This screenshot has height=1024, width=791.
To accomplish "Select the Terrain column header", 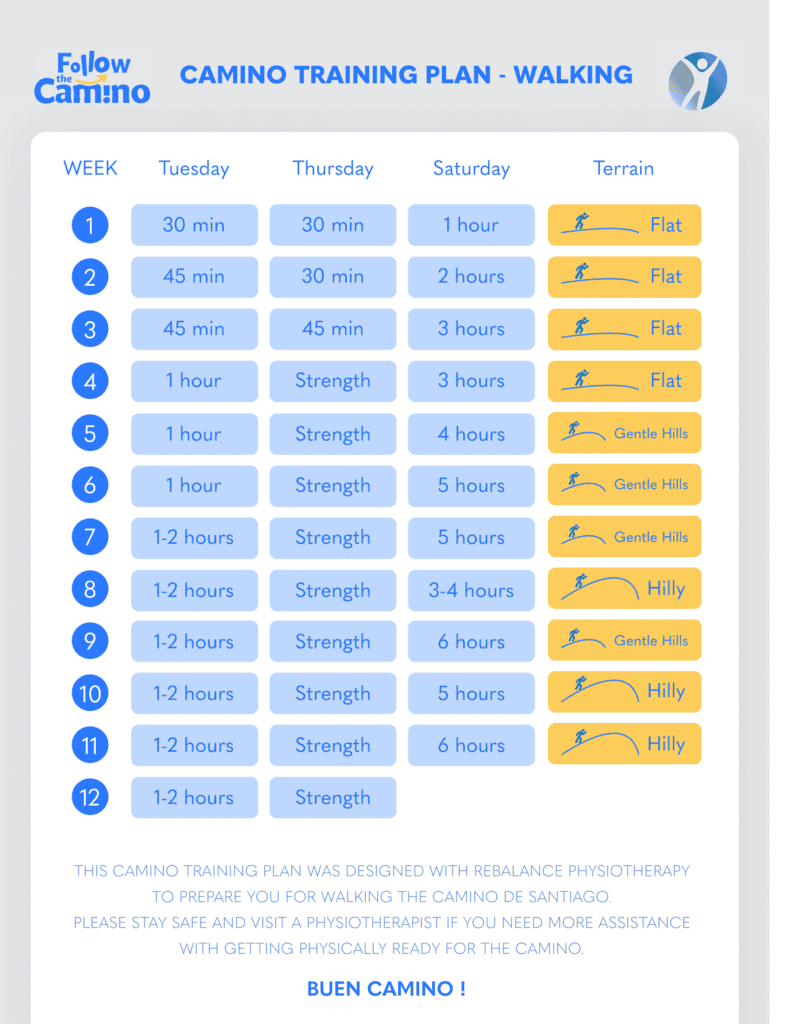I will [x=623, y=168].
